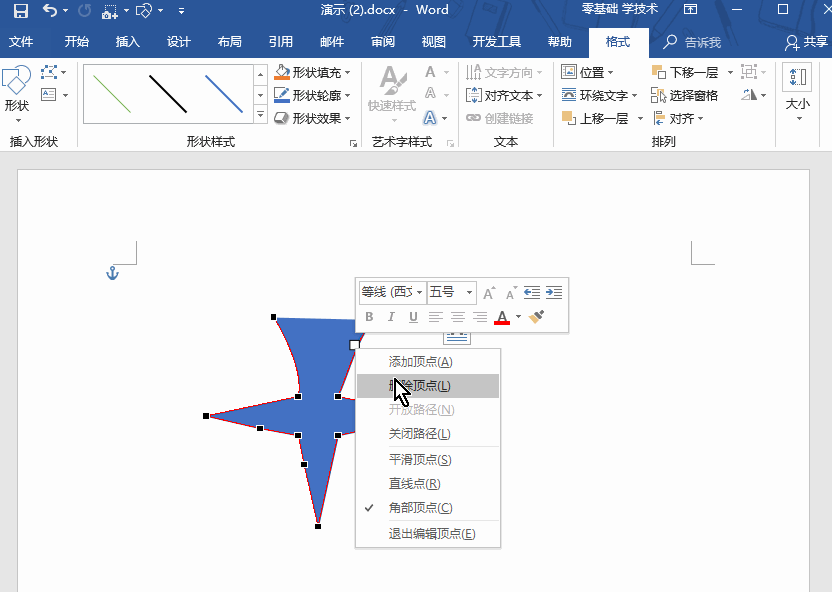Open the Shapes gallery button
The height and width of the screenshot is (592, 832).
click(16, 94)
